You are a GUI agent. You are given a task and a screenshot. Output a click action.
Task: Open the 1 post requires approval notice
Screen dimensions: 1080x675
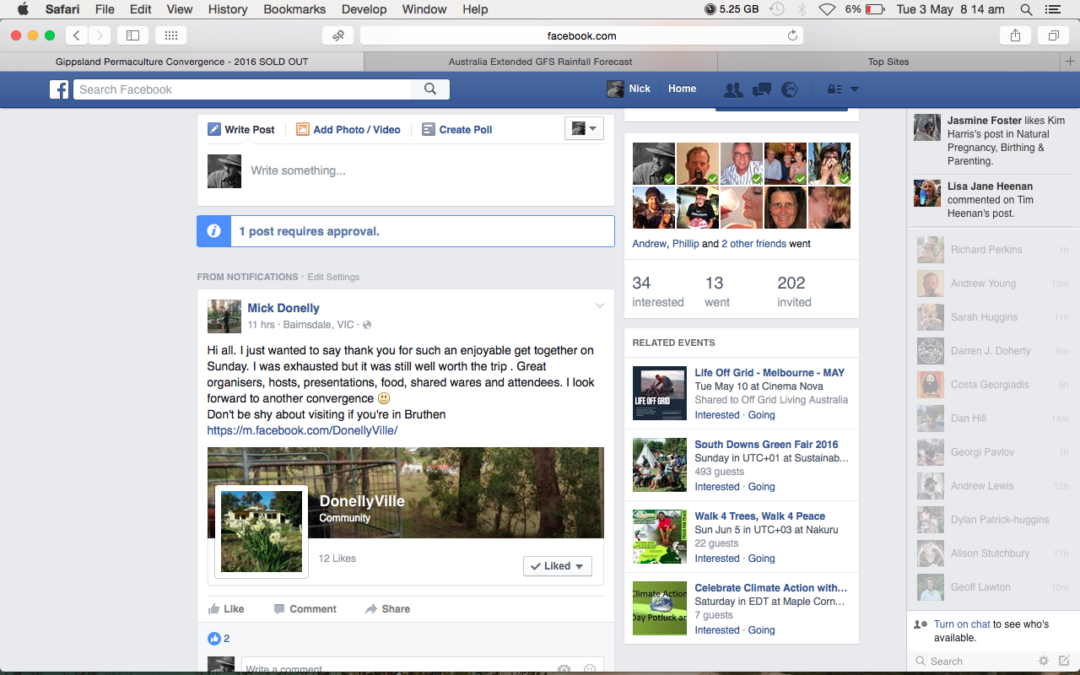tap(406, 231)
